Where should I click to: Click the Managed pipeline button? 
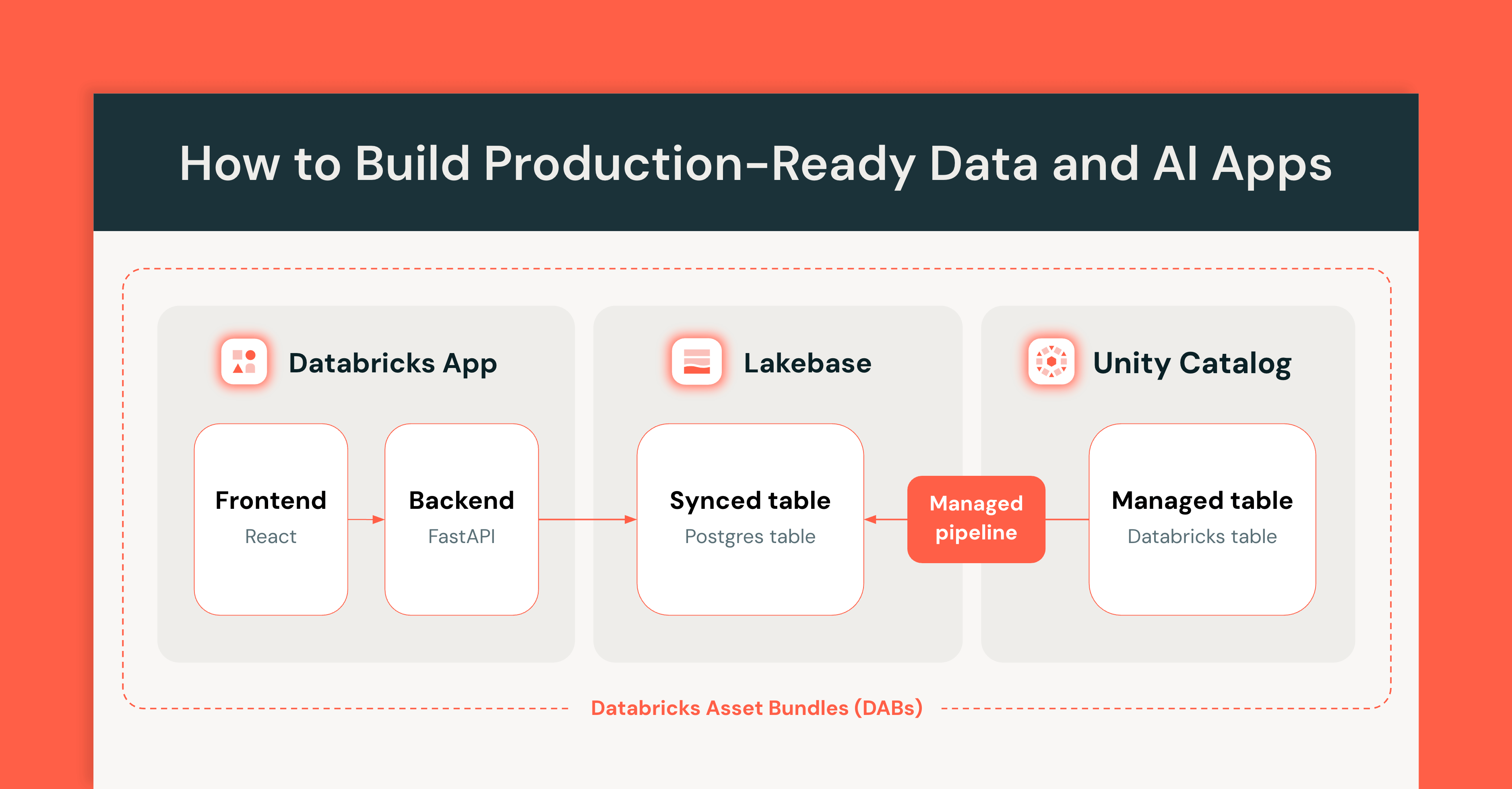[x=976, y=520]
